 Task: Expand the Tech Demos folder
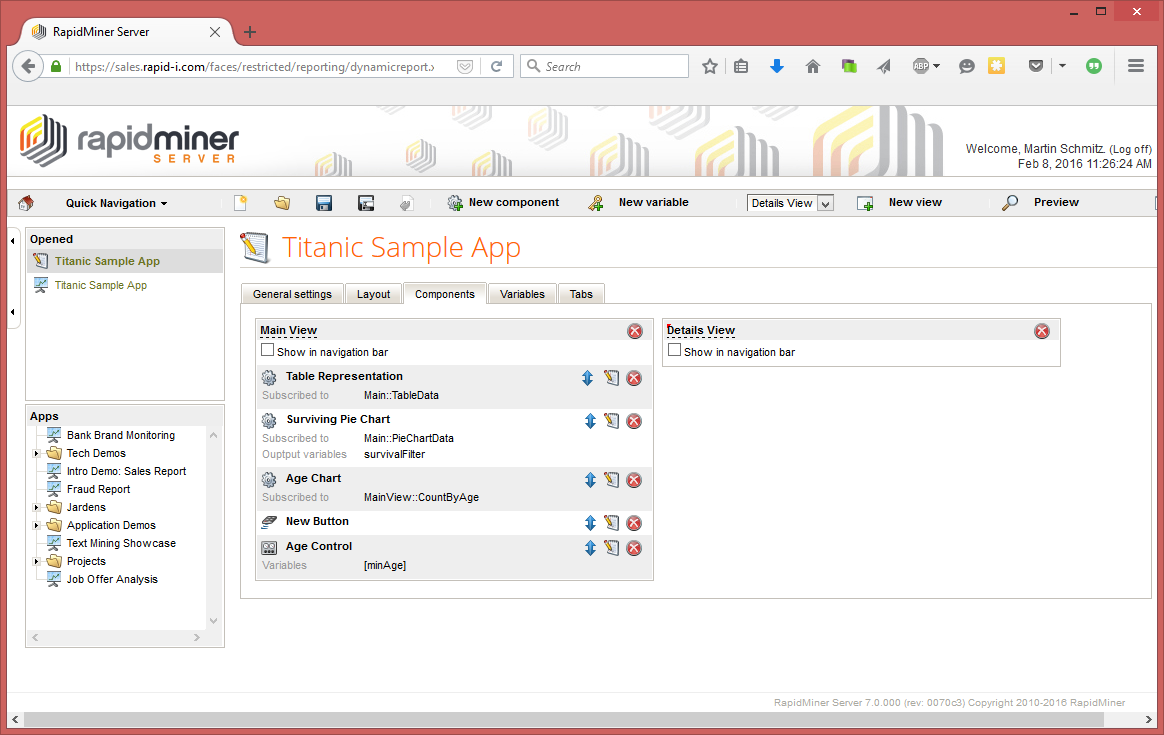(x=37, y=454)
